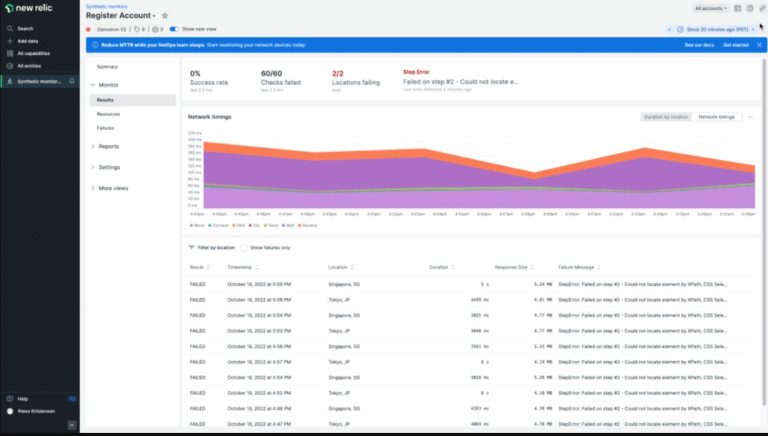Viewport: 768px width, 436px height.
Task: Open All capabilities grid icon
Action: coord(9,53)
